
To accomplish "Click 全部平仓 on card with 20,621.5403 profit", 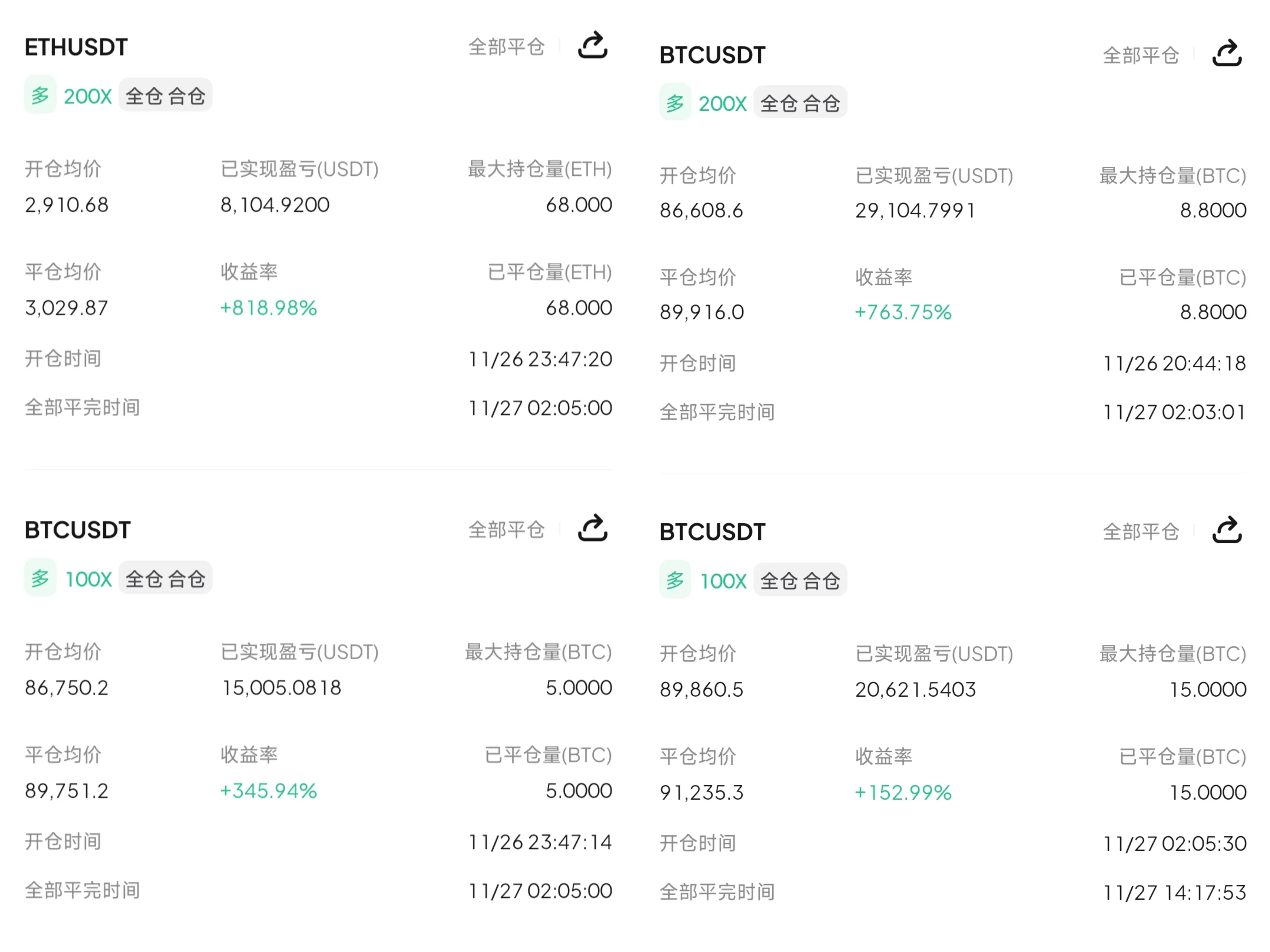I will 1140,531.
